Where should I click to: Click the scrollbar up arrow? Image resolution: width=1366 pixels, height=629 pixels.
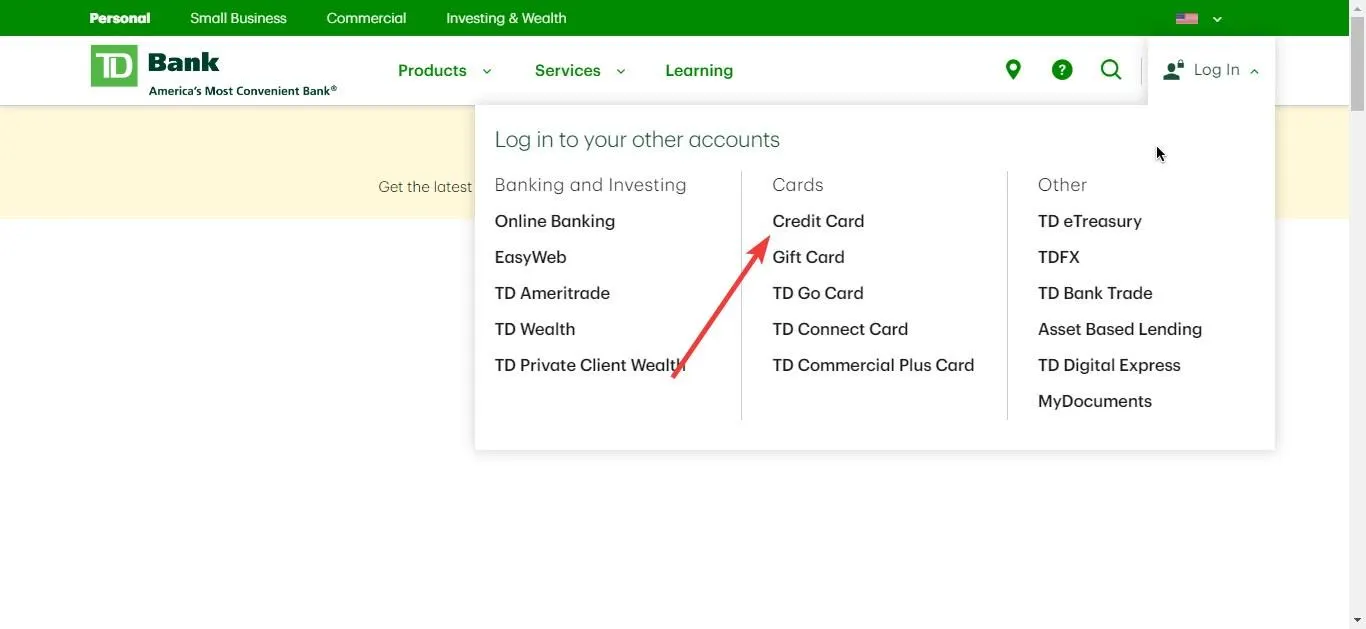[x=1357, y=7]
